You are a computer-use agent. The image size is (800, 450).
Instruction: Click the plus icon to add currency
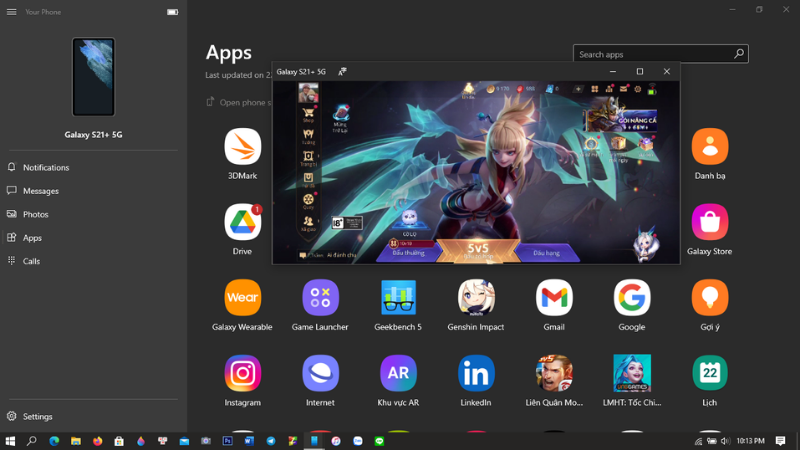tap(578, 89)
